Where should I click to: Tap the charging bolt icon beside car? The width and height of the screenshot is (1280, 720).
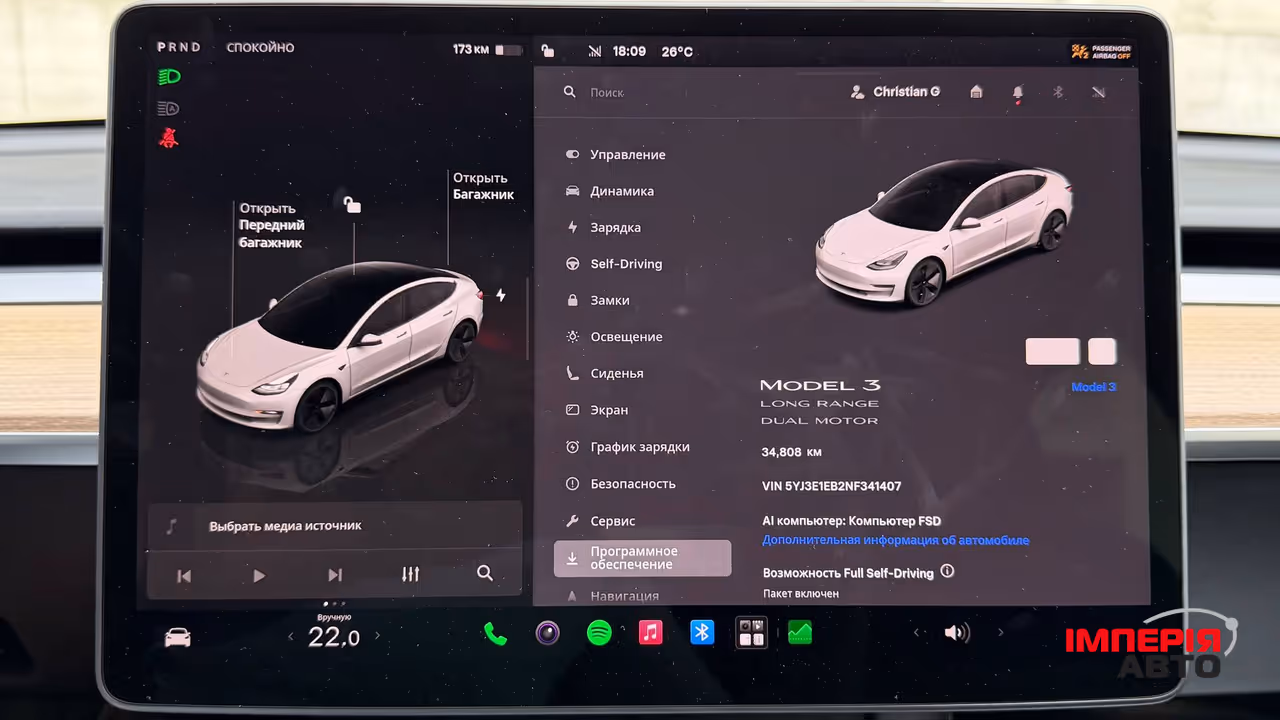pyautogui.click(x=501, y=295)
